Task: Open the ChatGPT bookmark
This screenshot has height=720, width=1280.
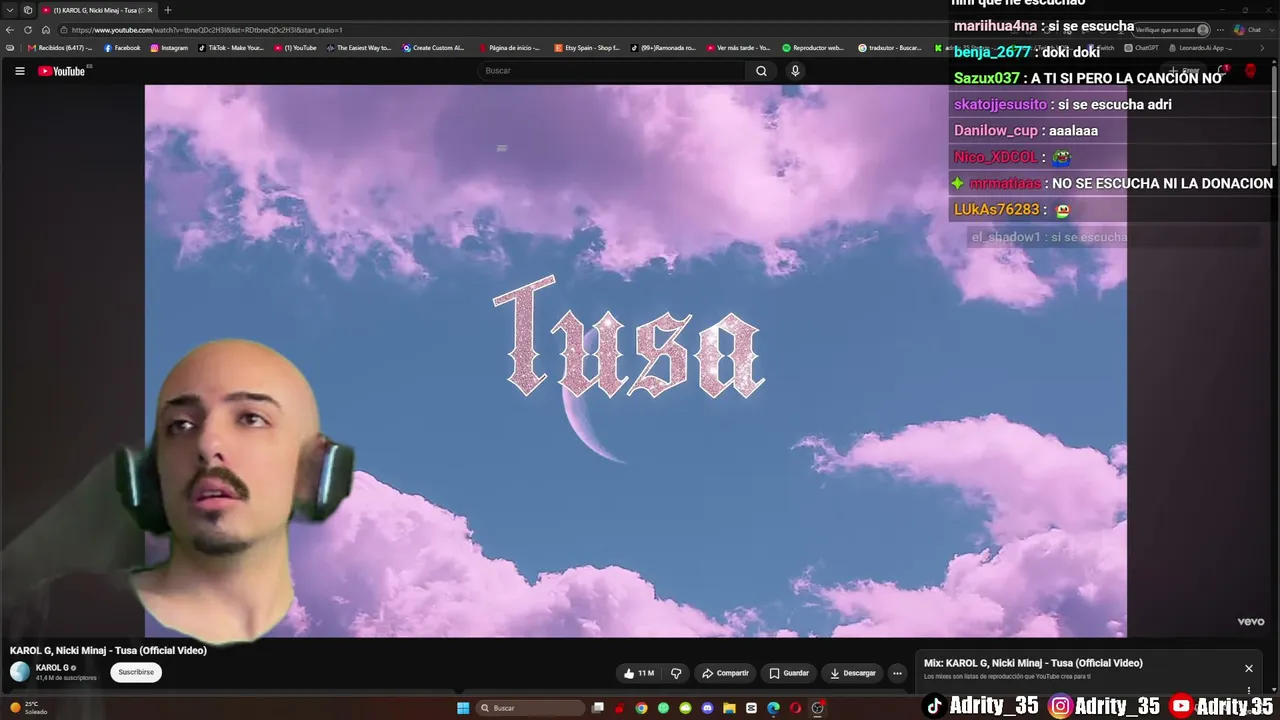Action: [x=1141, y=48]
